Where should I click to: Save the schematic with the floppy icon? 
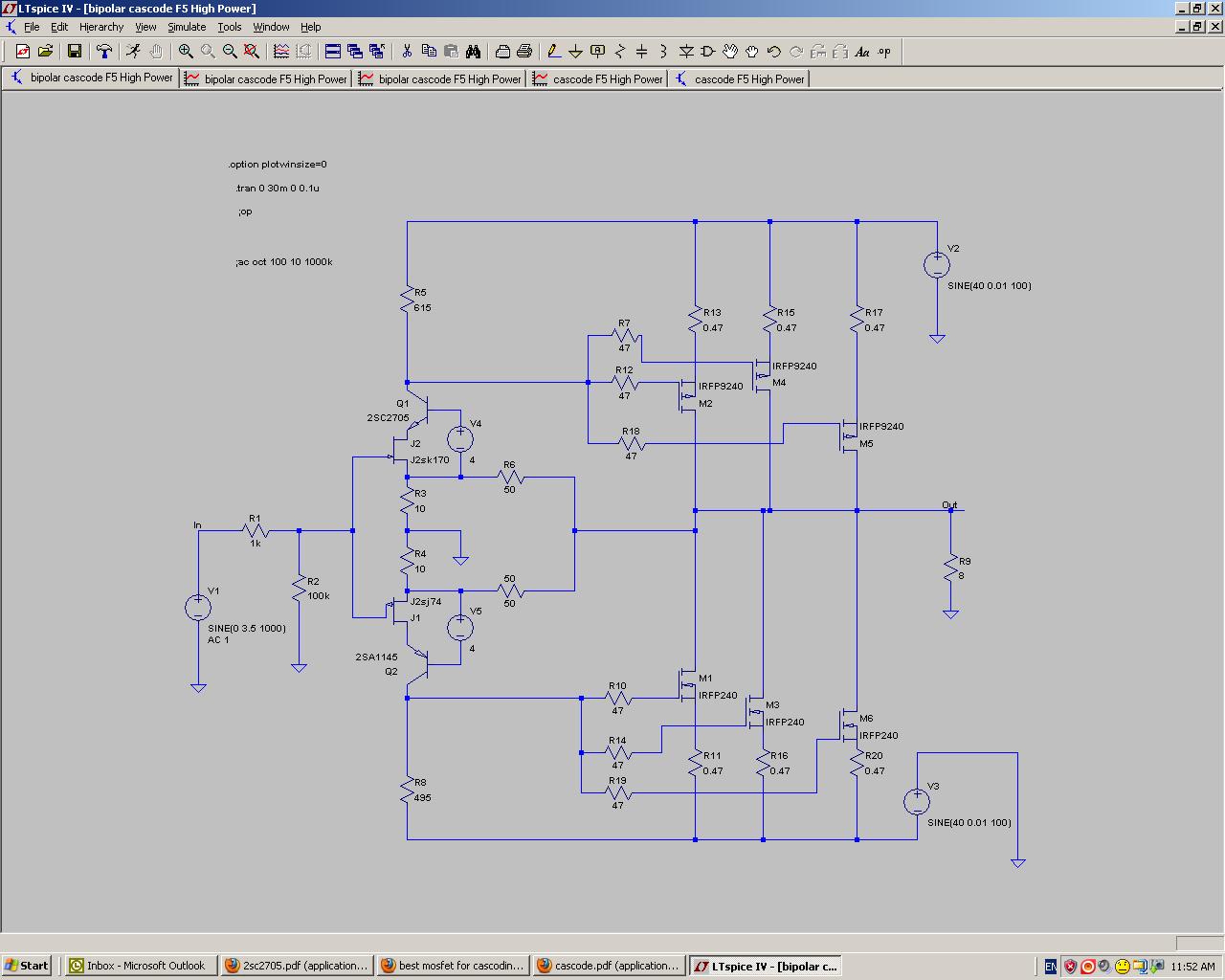click(75, 52)
